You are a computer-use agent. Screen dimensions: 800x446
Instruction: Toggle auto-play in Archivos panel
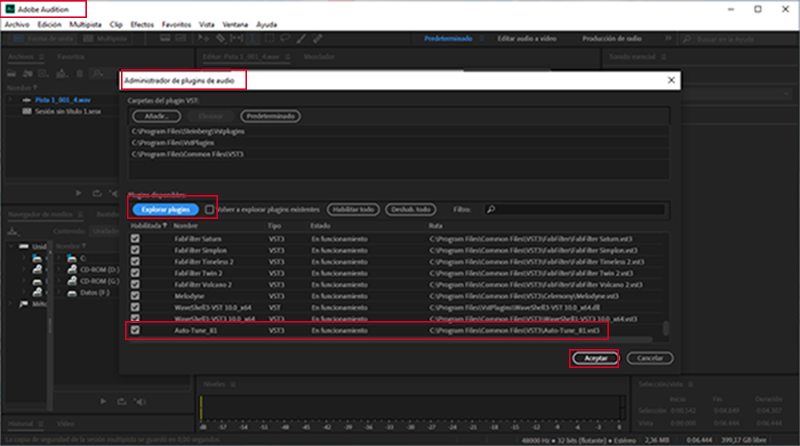[x=113, y=193]
